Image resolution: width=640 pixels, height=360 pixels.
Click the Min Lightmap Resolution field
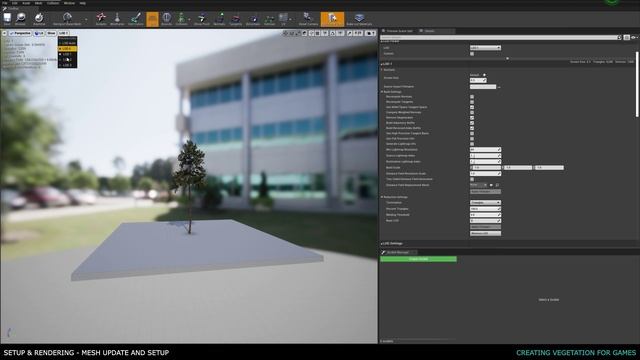(485, 150)
